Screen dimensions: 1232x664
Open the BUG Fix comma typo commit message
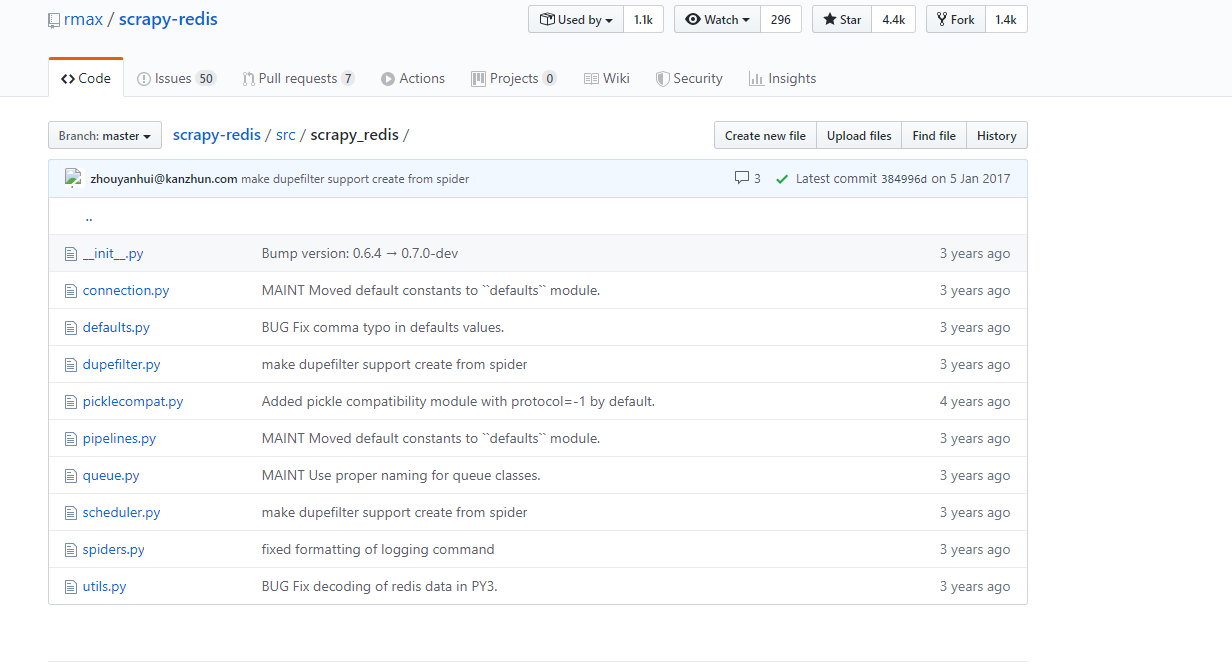point(383,328)
